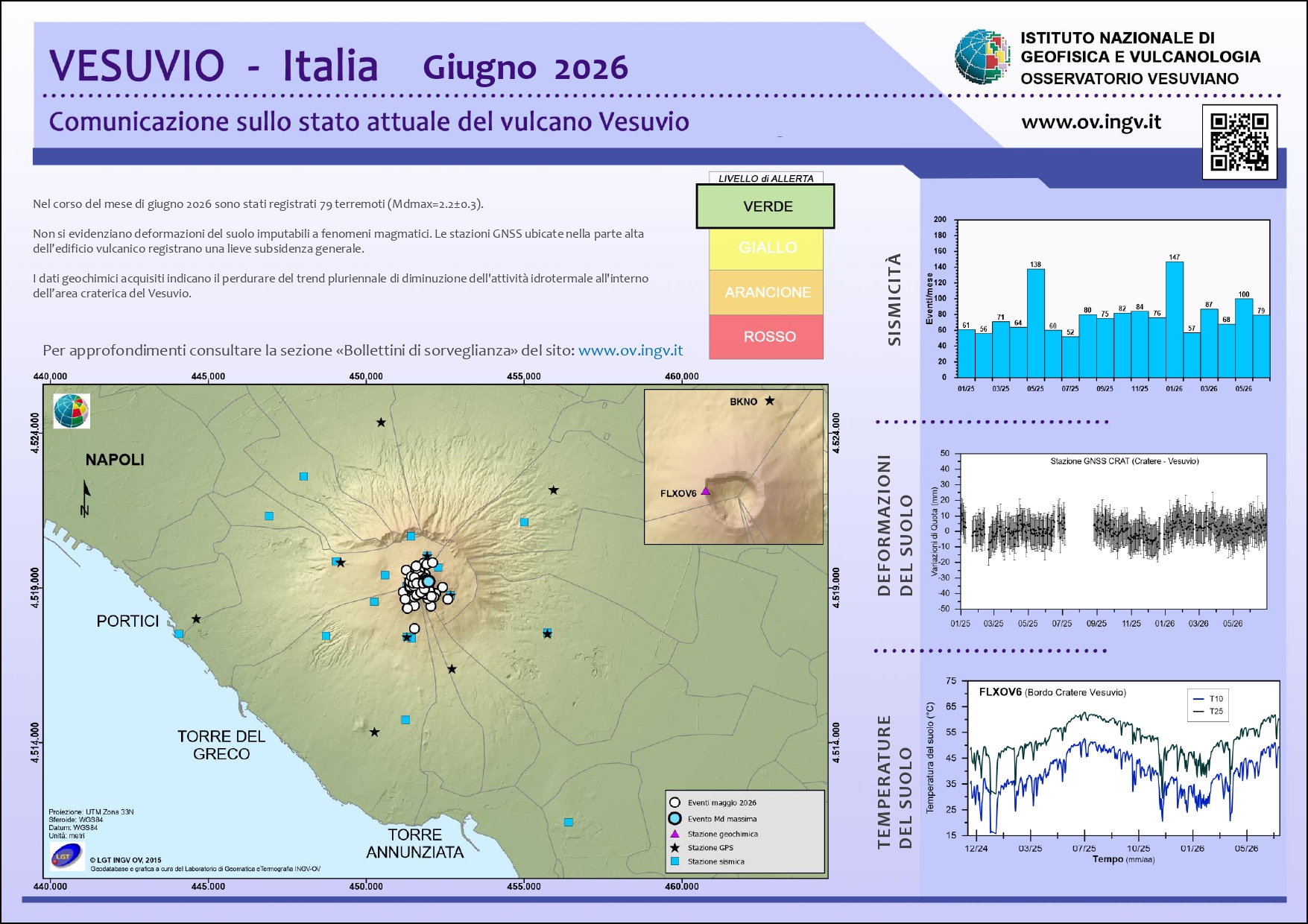Click the last bar labeled 79 in the seismicity chart
The image size is (1308, 924).
point(1261,346)
